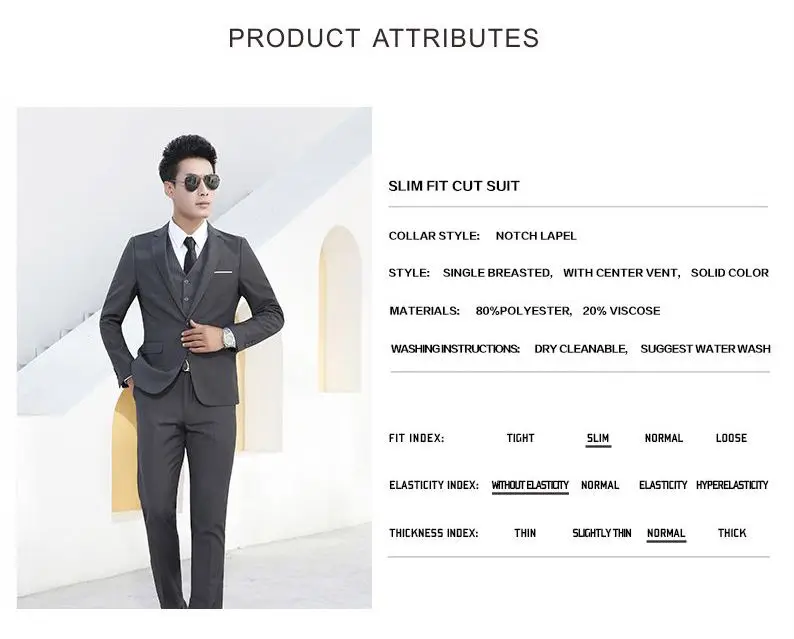This screenshot has height=639, width=794.
Task: Select the LOOSE fit index option
Action: [731, 438]
